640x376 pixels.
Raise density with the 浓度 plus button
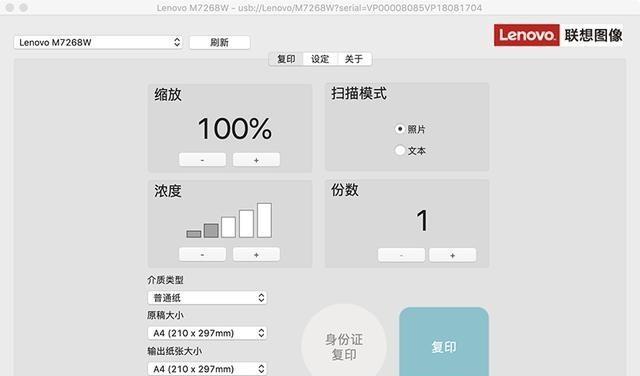click(x=256, y=254)
